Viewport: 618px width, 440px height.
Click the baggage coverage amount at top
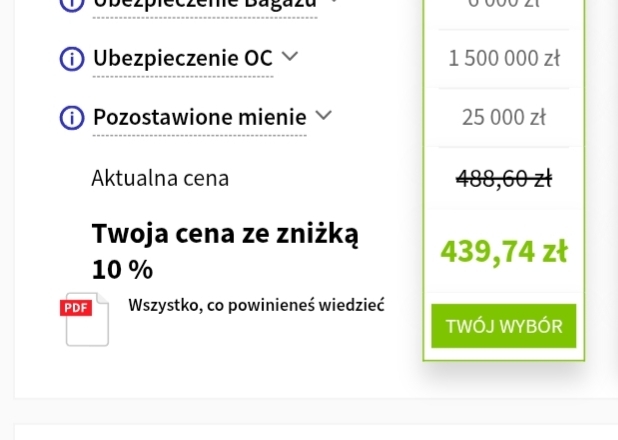(504, 4)
